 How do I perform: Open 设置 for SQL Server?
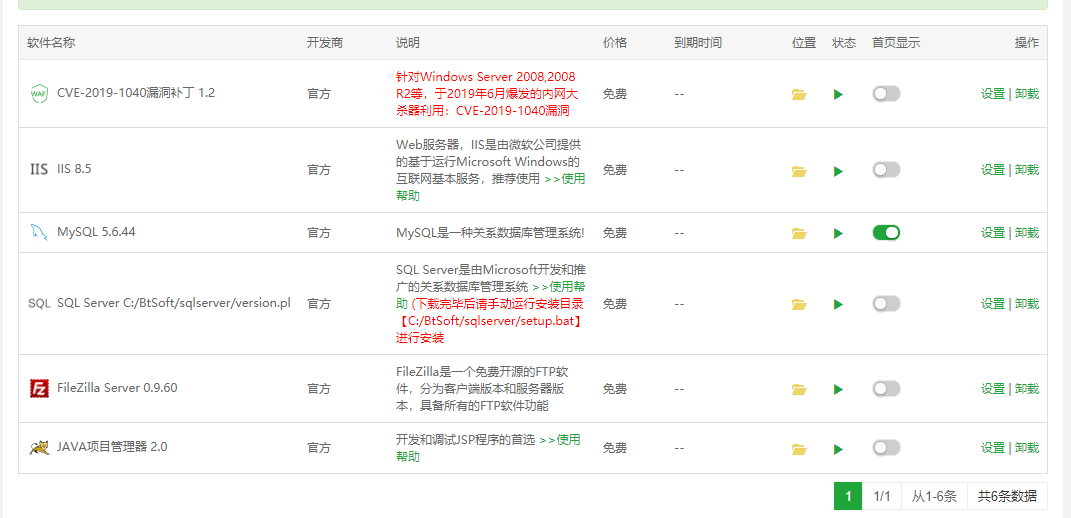(x=992, y=303)
